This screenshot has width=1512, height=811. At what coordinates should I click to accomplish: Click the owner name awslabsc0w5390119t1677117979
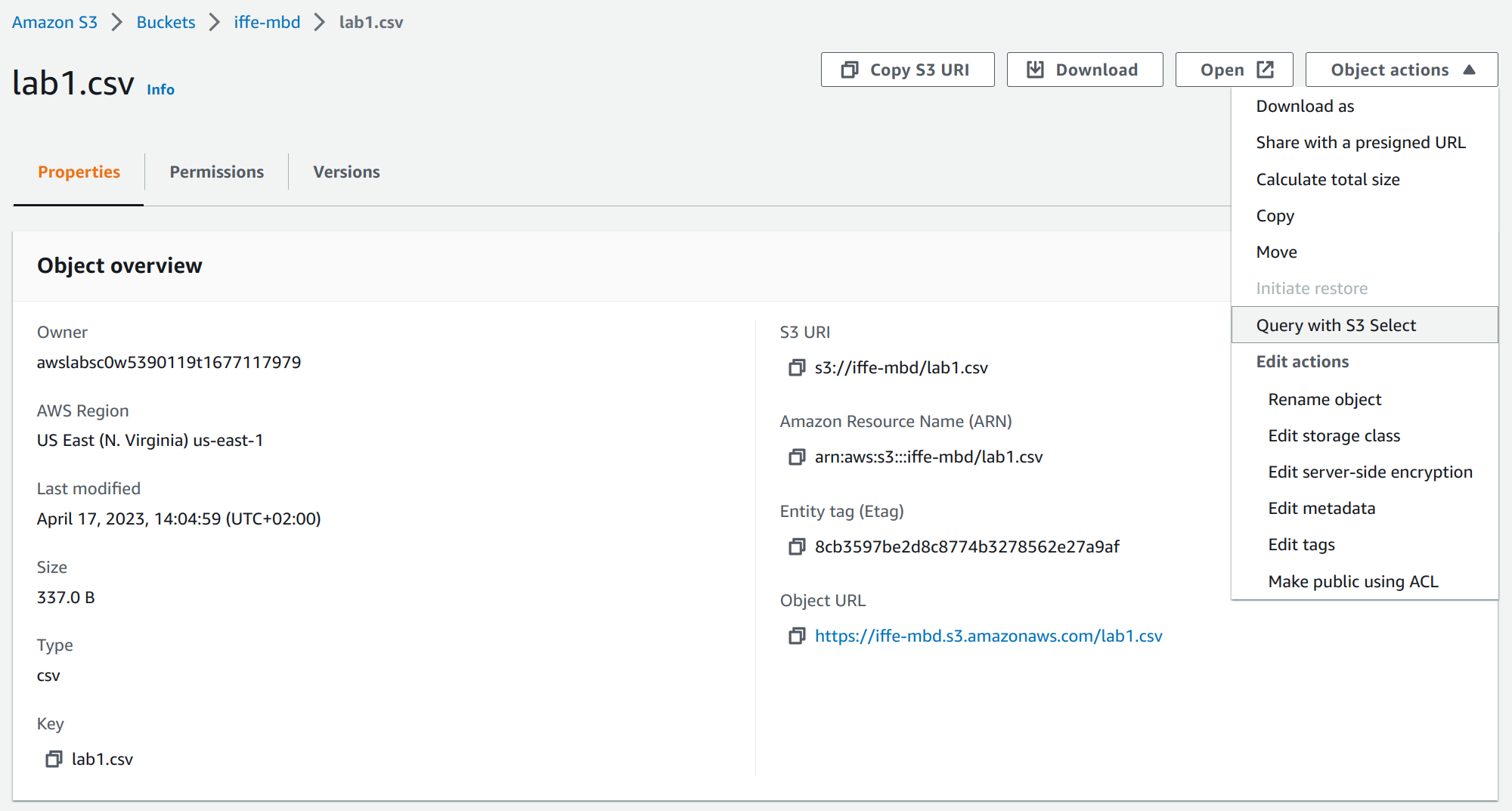[x=169, y=362]
